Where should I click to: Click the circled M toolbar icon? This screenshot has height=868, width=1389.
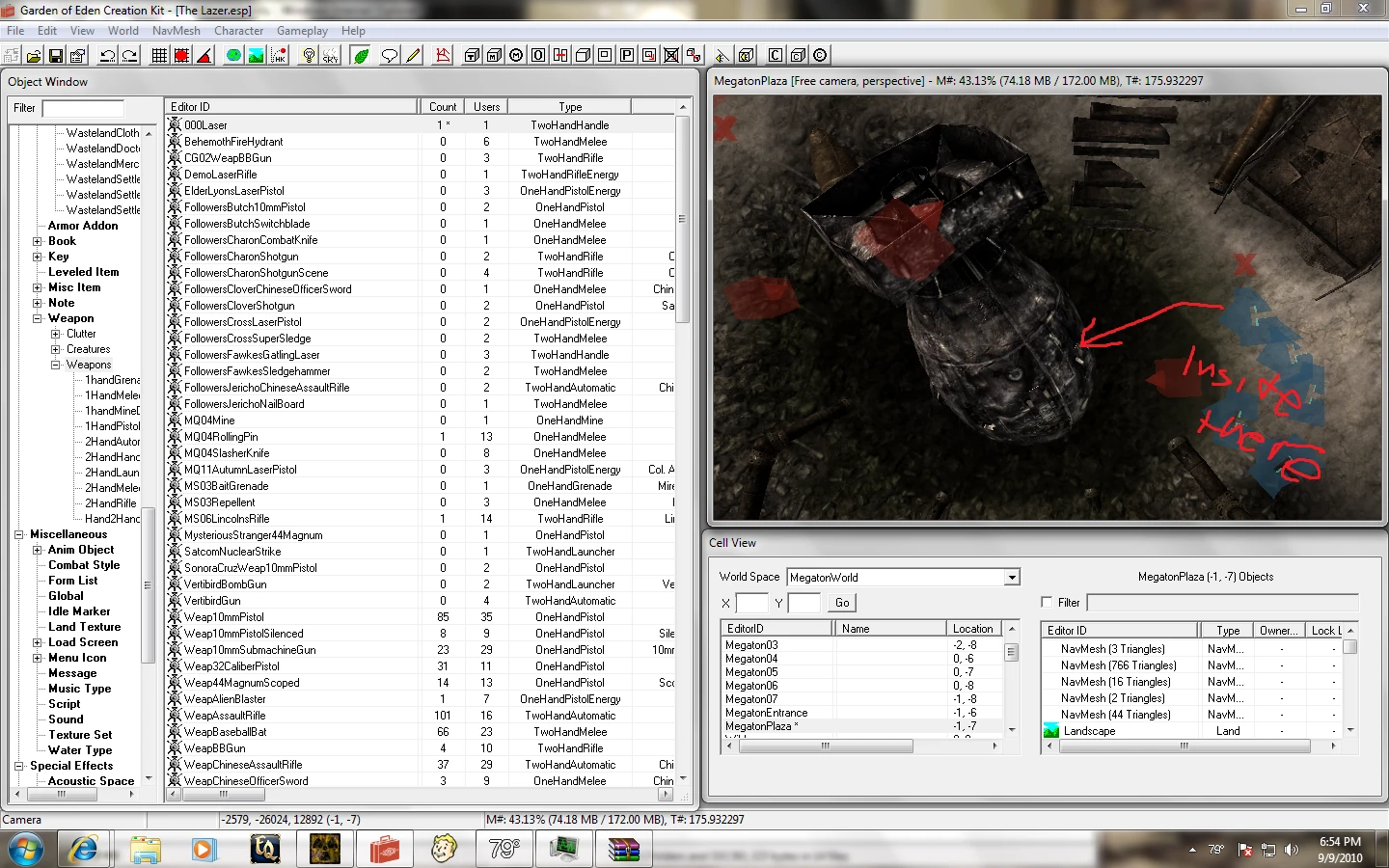tap(516, 56)
